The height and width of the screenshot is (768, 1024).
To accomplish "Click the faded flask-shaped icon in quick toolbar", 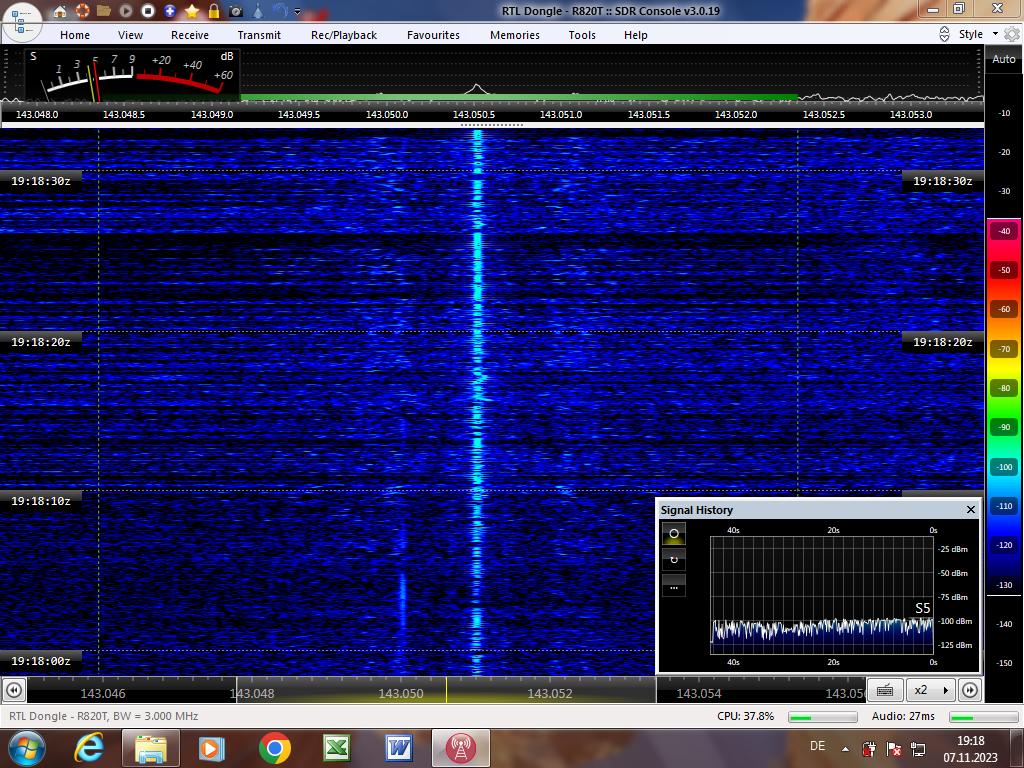I will (258, 11).
